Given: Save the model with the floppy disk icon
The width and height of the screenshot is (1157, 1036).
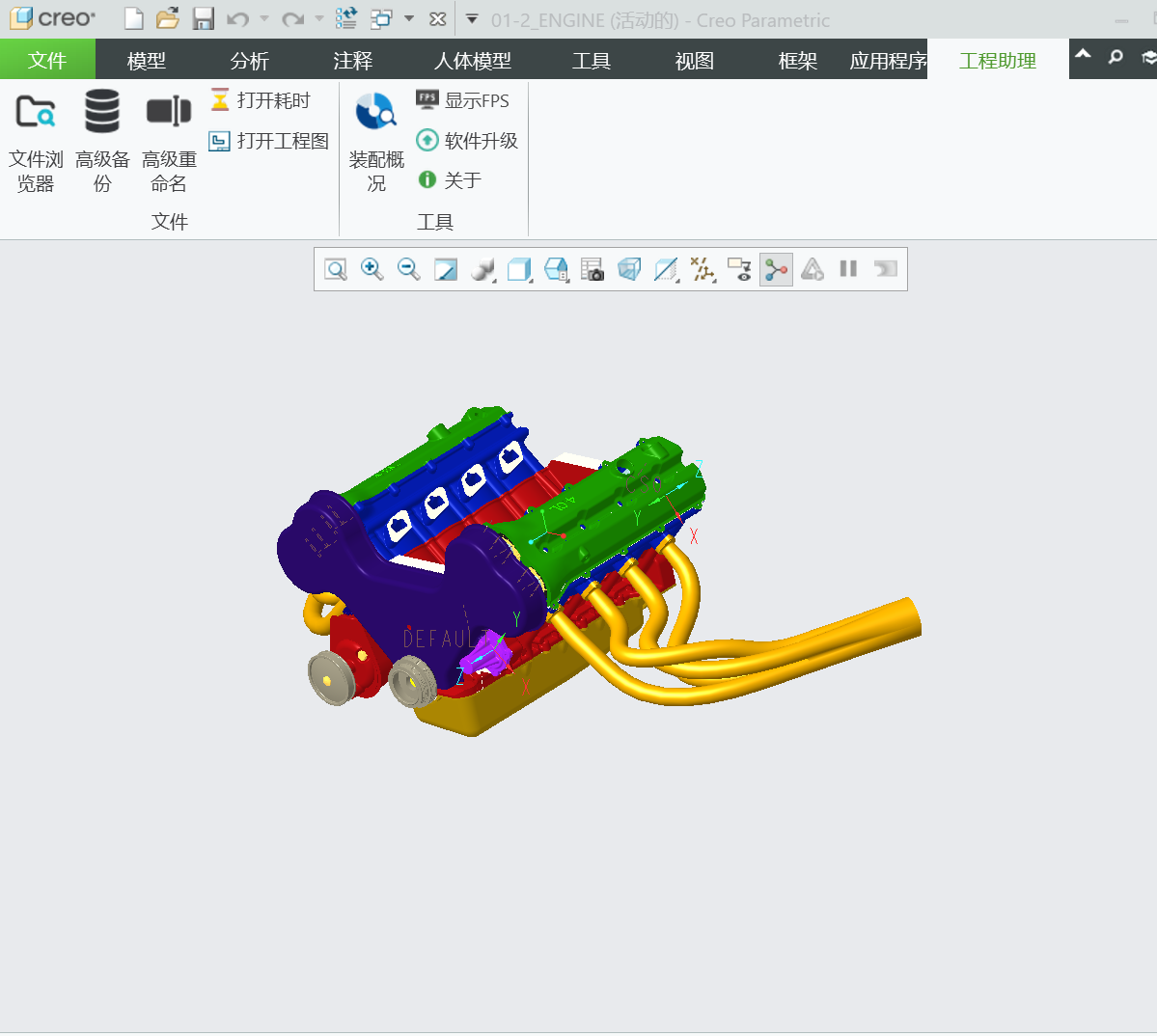Looking at the screenshot, I should [203, 19].
